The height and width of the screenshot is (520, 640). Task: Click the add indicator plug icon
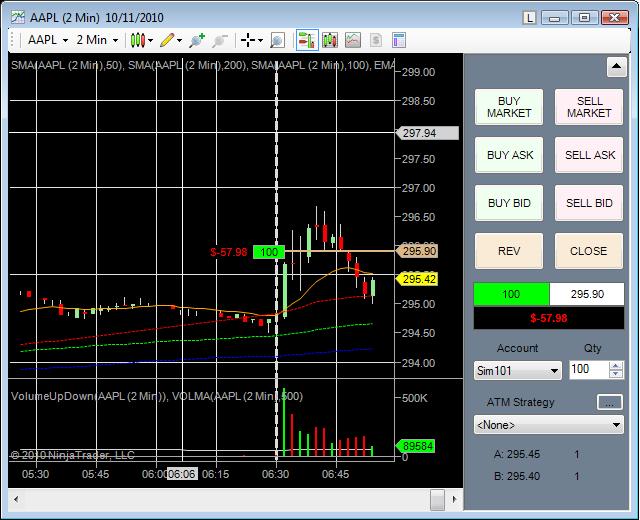[x=197, y=40]
